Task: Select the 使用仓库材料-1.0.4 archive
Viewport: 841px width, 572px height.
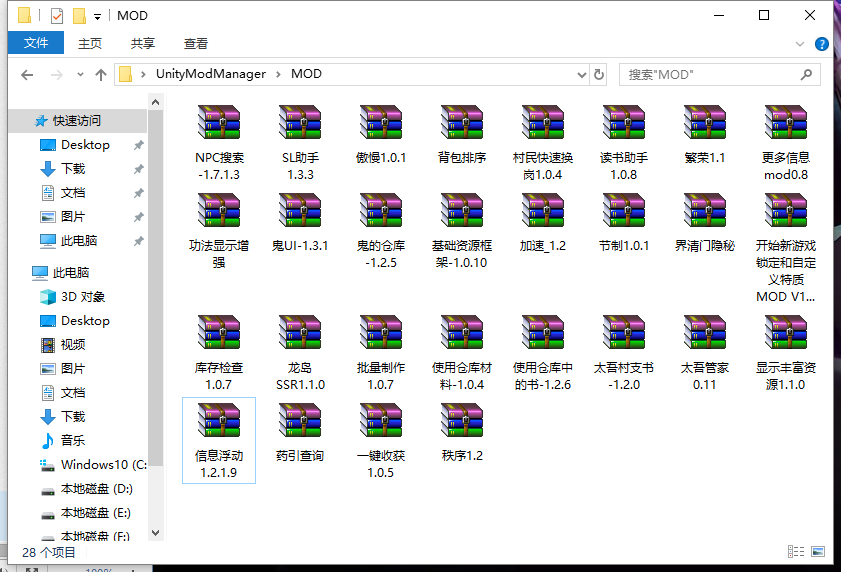Action: point(462,353)
